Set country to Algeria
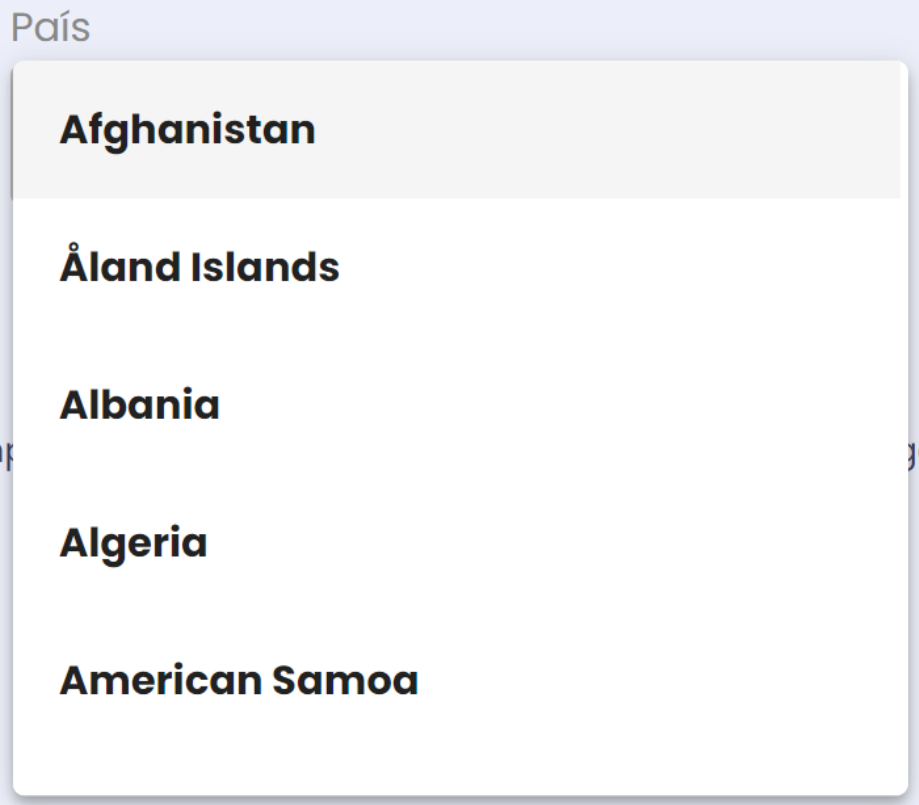Viewport: 919px width, 805px height. pyautogui.click(x=133, y=544)
